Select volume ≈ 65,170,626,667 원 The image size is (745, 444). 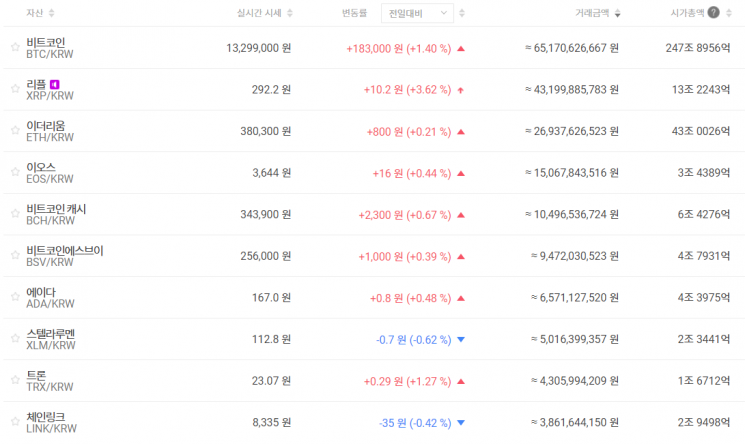click(x=572, y=48)
